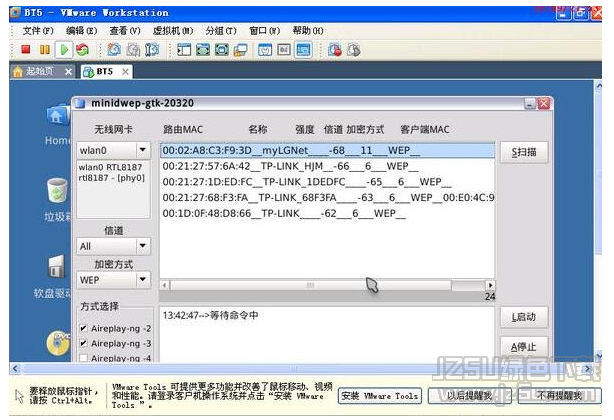Image resolution: width=614 pixels, height=420 pixels.
Task: Click the 安装 VMware Tools button
Action: coord(379,396)
